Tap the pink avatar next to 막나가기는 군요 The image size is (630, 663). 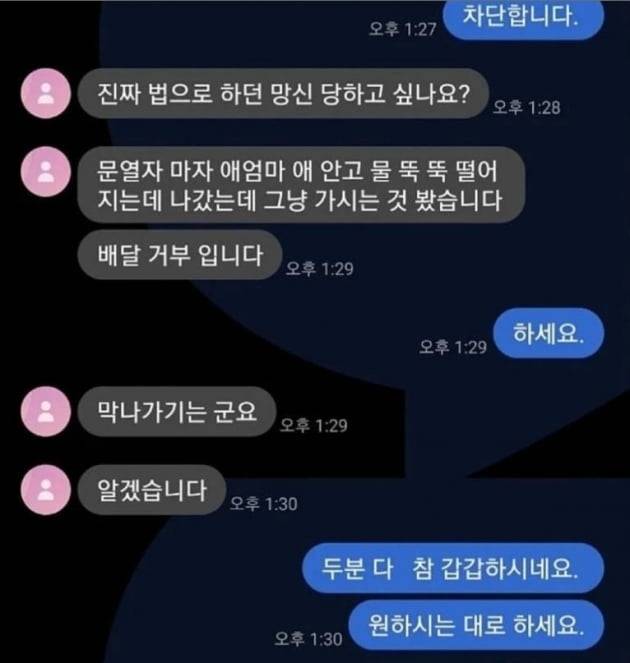point(46,411)
